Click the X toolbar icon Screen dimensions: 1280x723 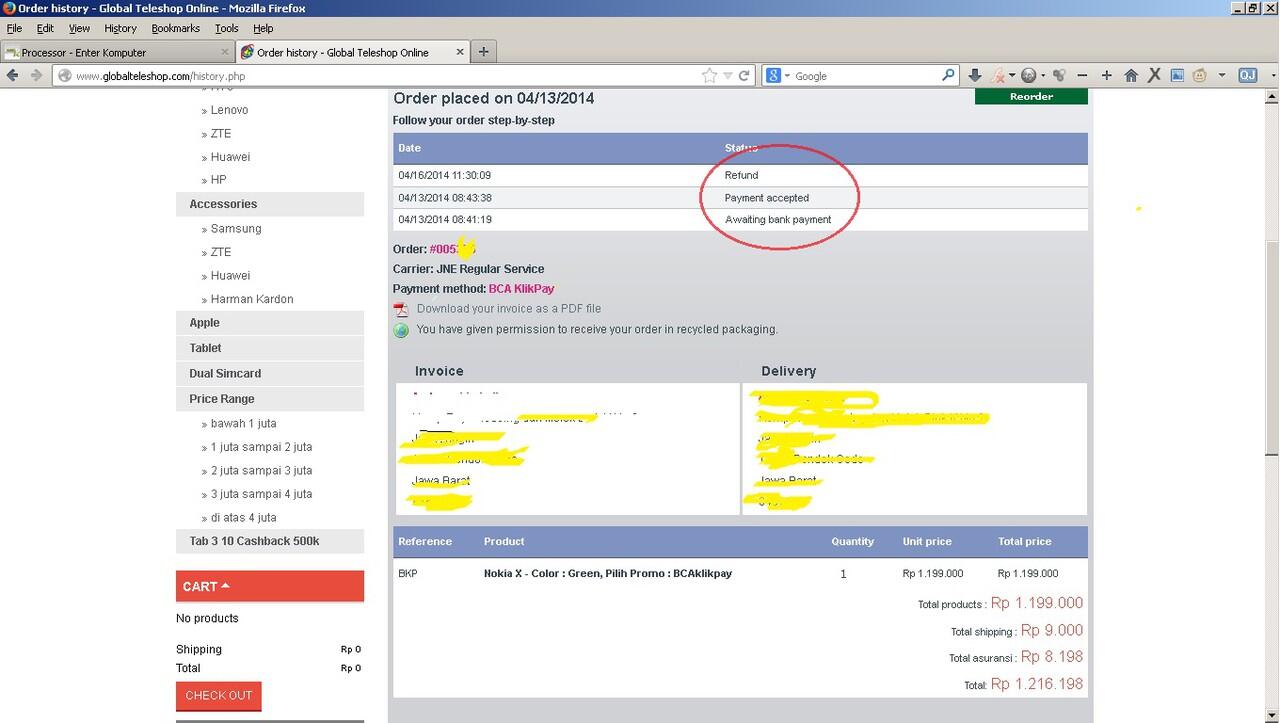[x=1154, y=75]
